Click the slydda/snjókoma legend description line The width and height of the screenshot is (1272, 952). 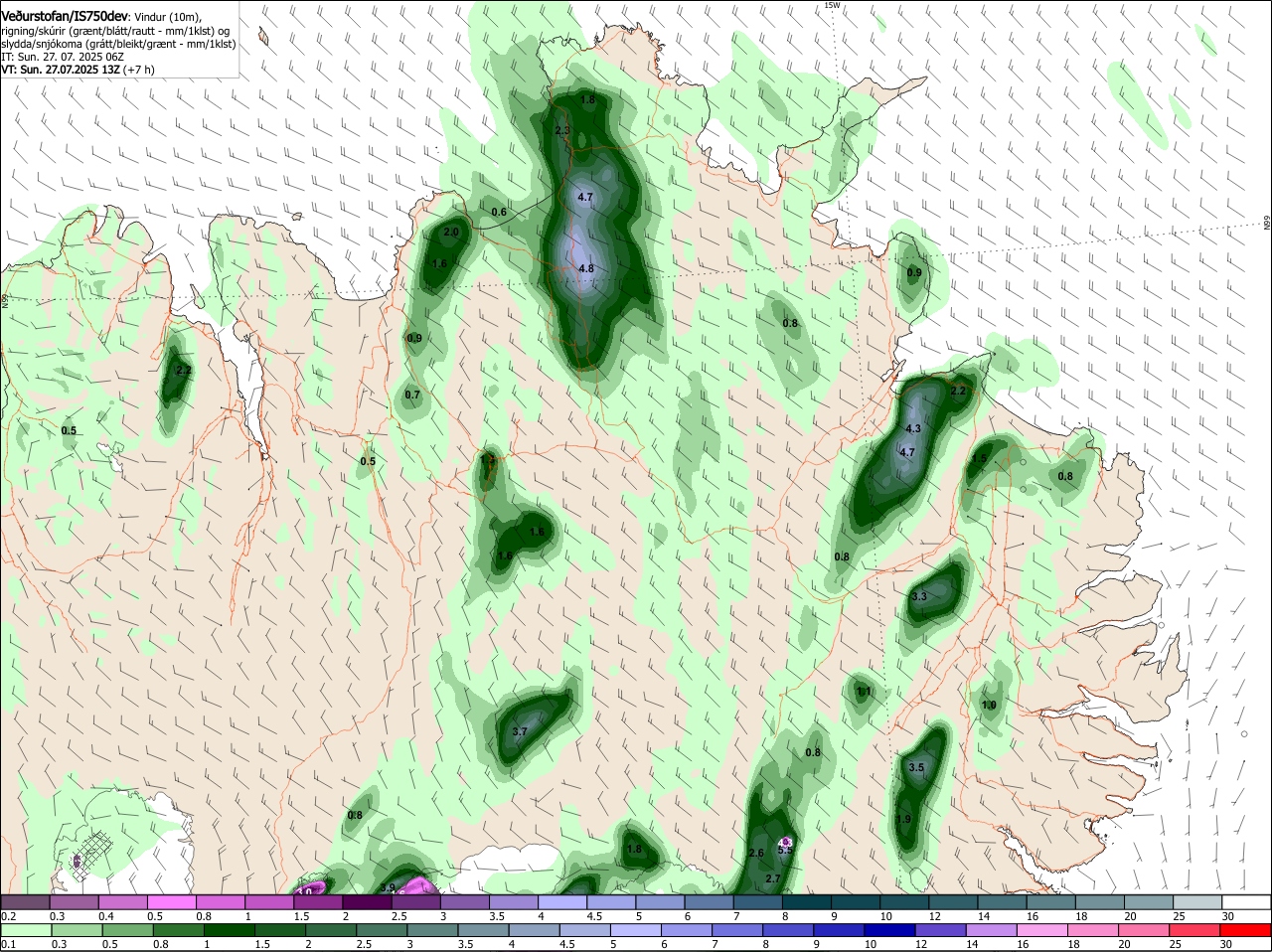coord(118,44)
